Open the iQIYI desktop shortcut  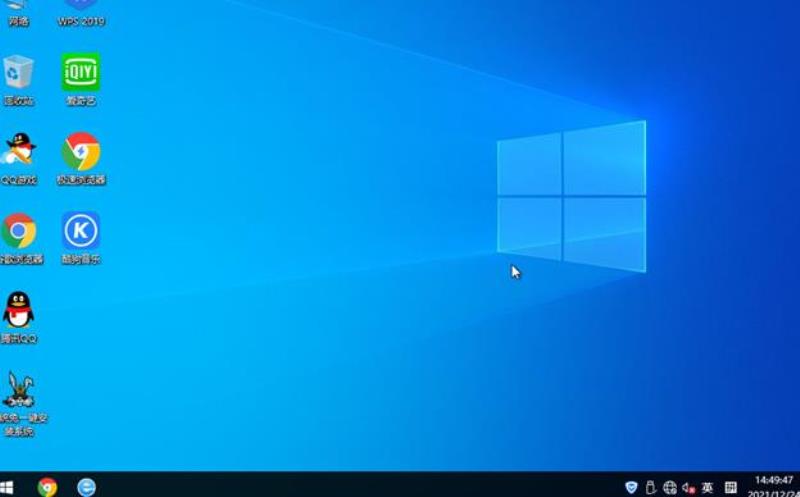(x=81, y=72)
